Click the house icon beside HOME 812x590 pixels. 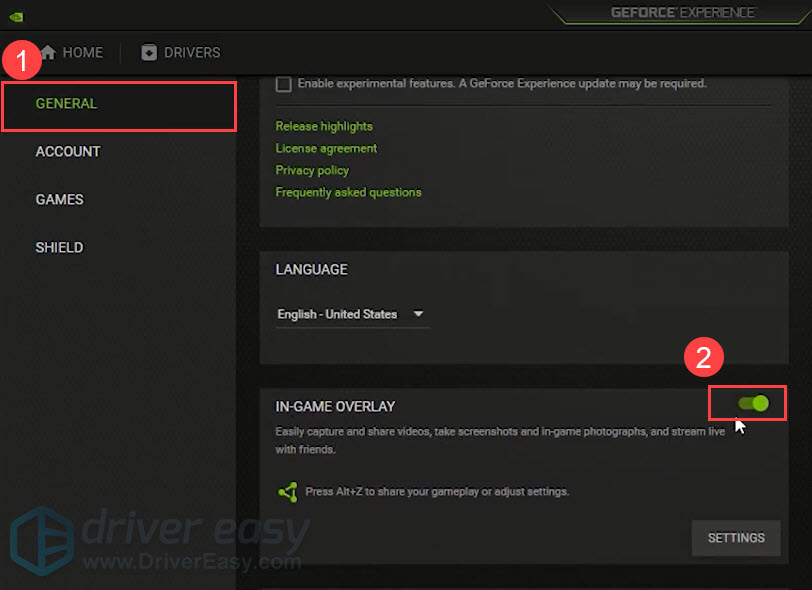tap(48, 53)
